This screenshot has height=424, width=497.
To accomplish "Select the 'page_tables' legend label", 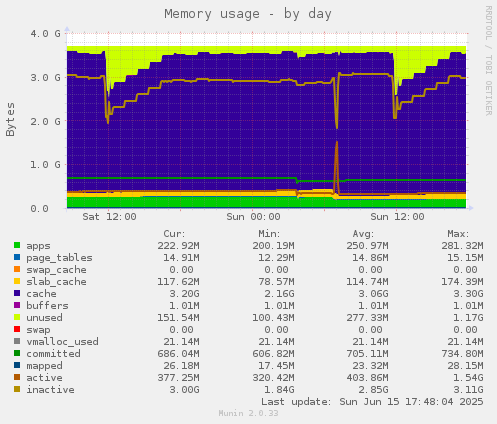I will [x=59, y=258].
